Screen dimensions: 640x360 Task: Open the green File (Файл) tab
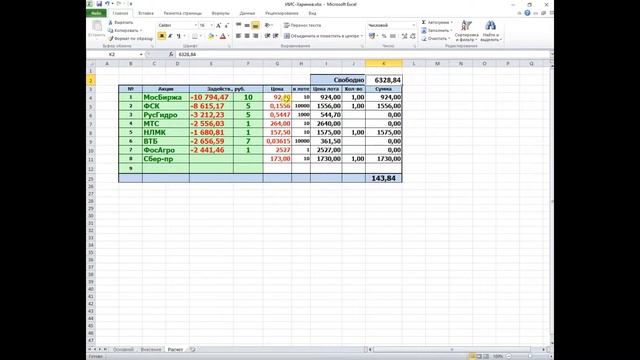coord(96,13)
